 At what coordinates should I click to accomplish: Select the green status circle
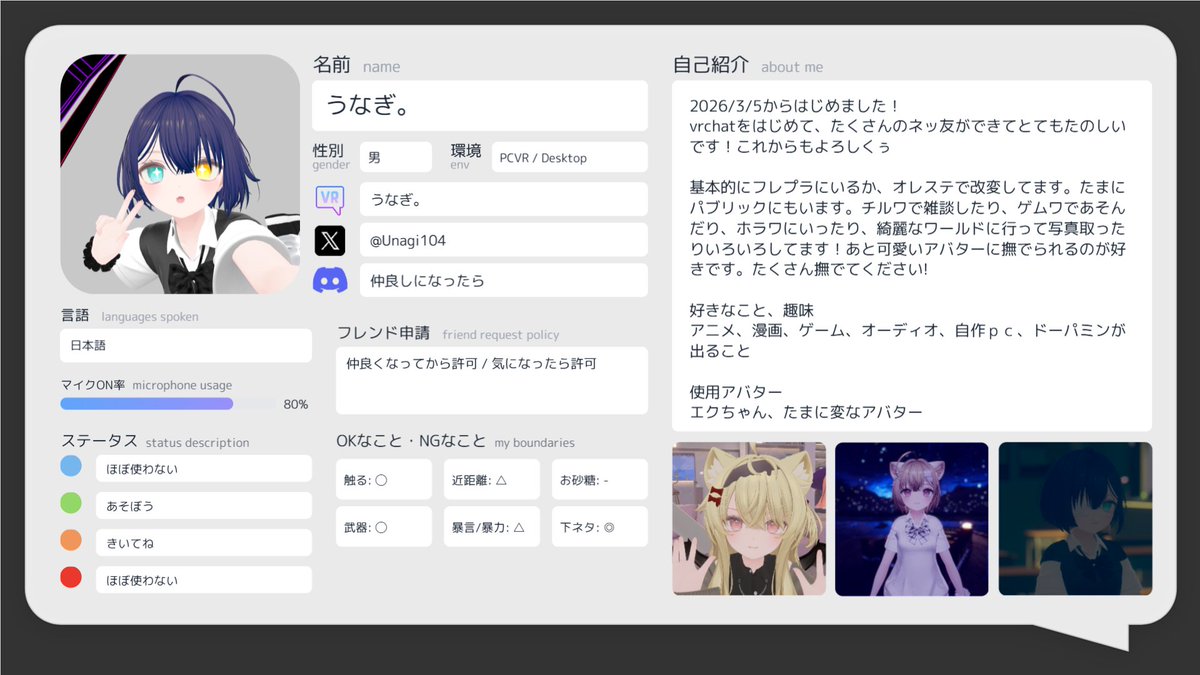[x=71, y=503]
